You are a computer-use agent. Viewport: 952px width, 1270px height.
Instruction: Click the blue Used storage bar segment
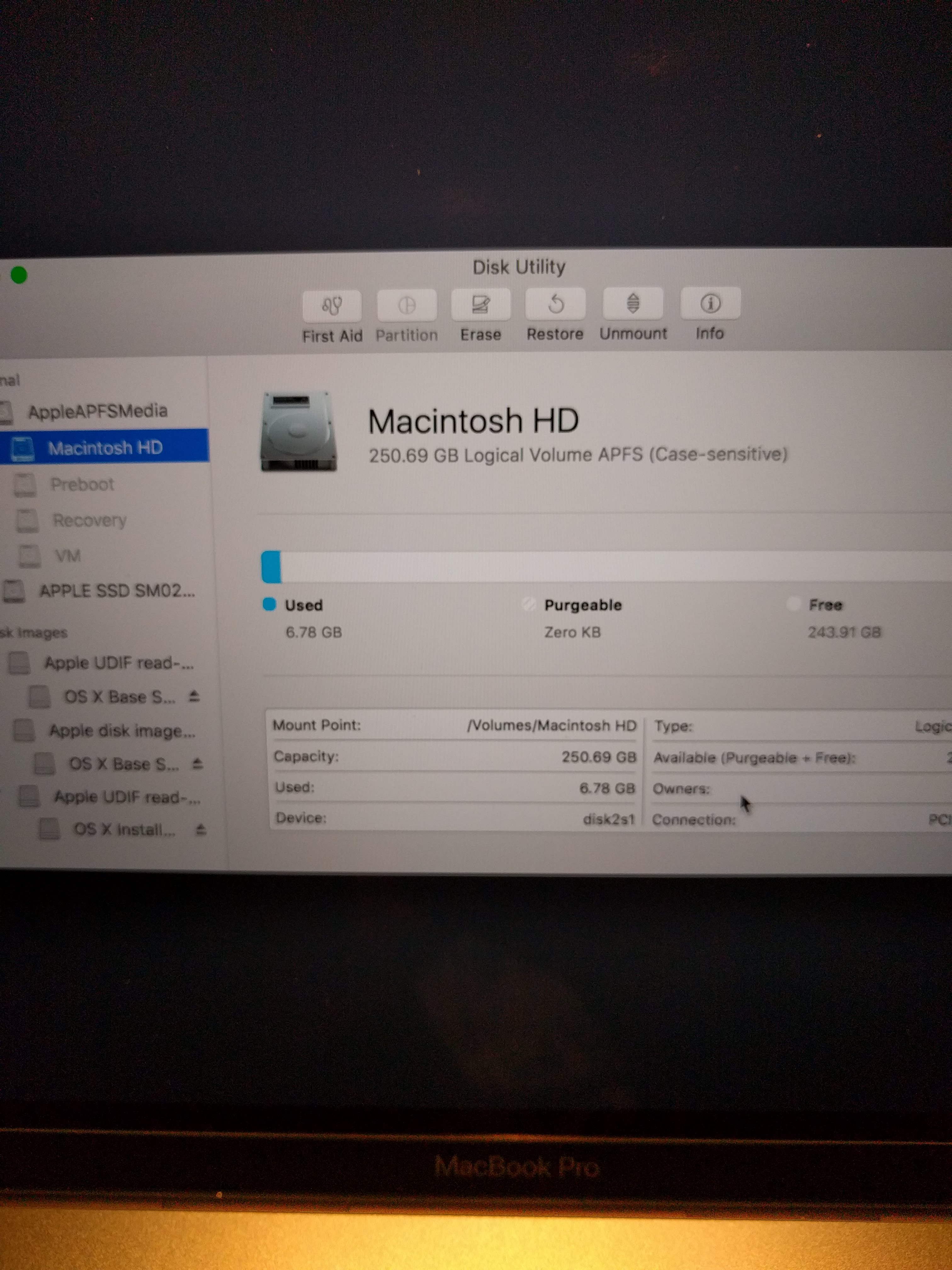(271, 567)
